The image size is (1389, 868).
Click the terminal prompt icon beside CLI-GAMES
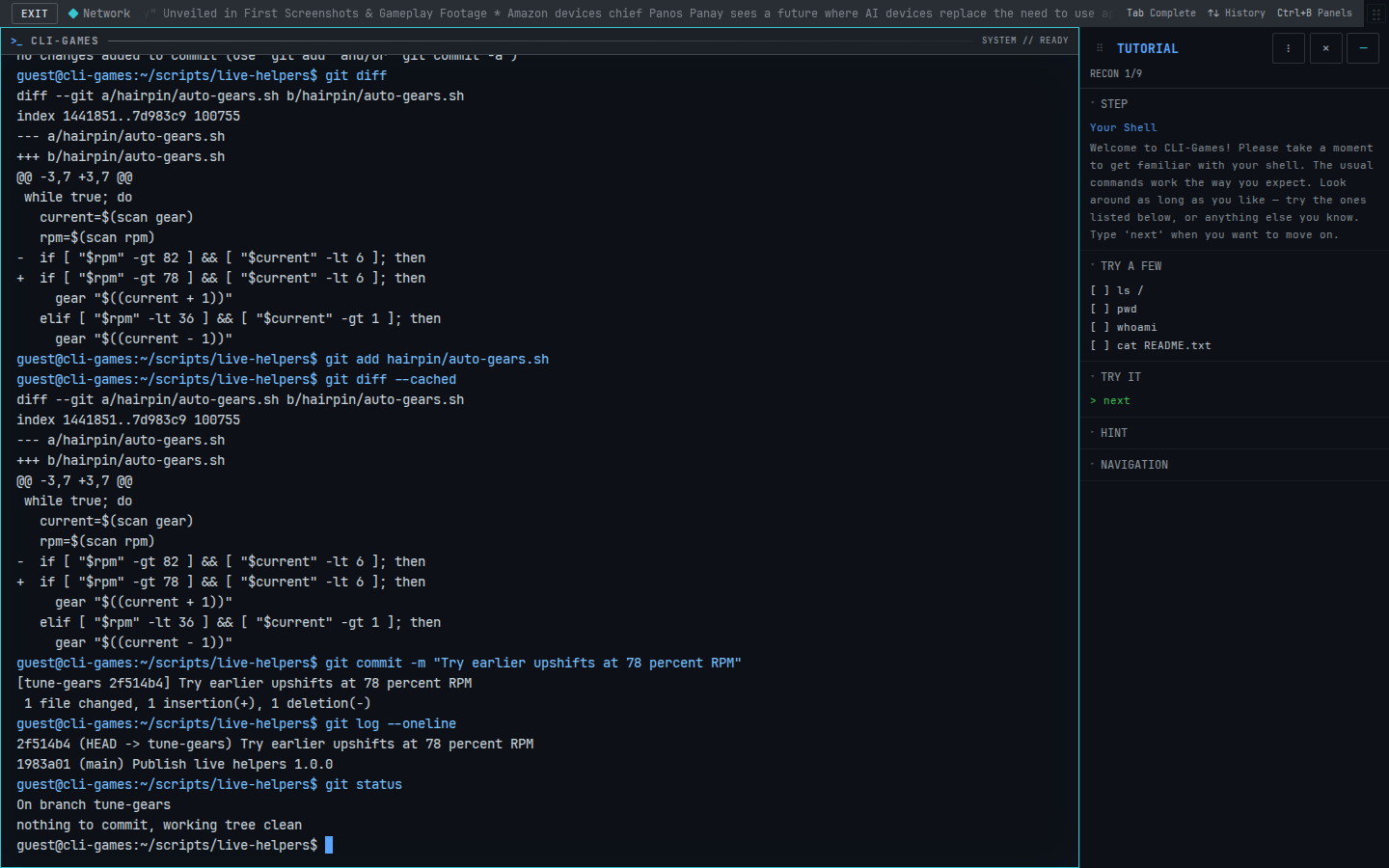(16, 41)
